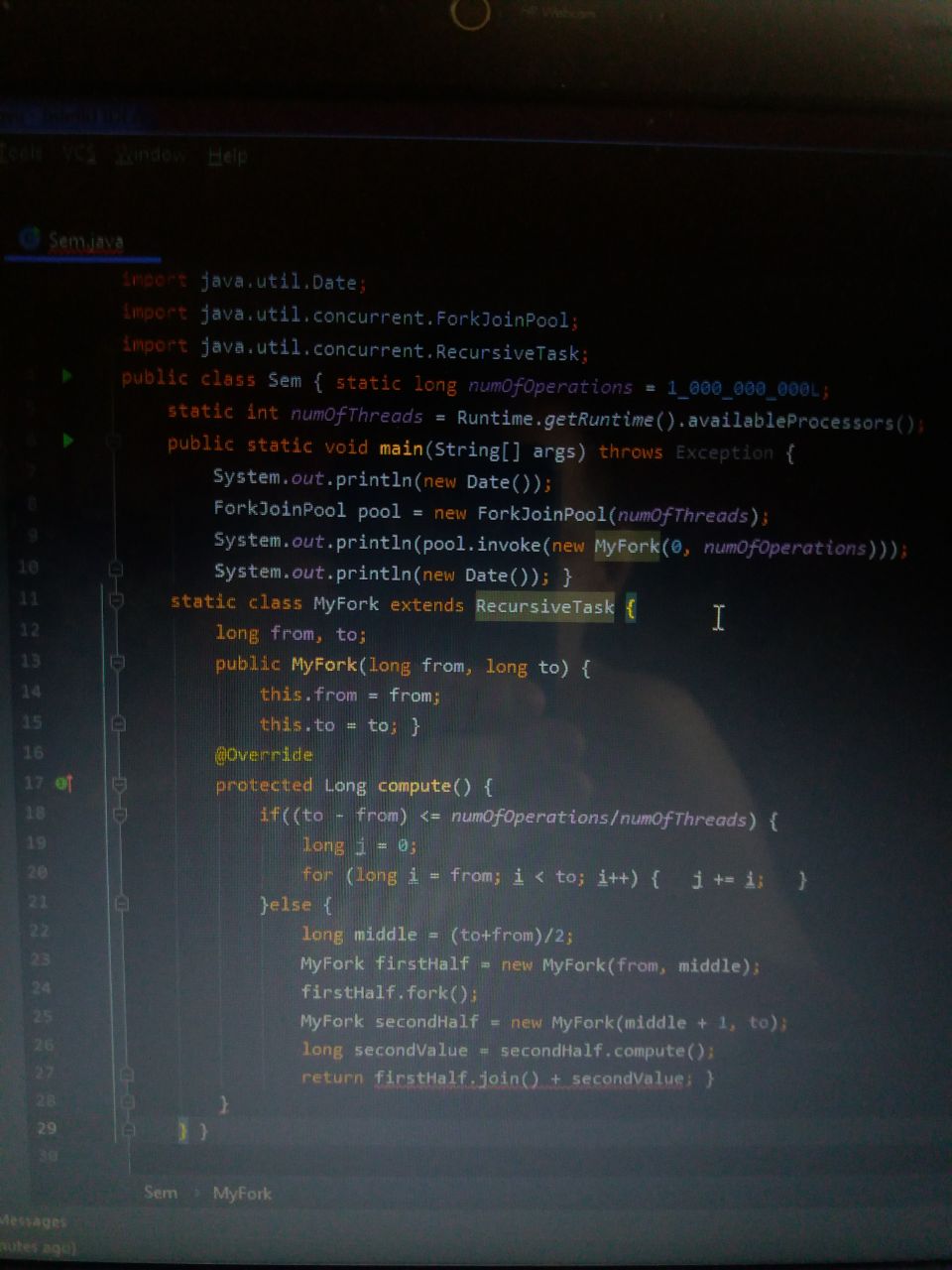Click the highlighted RecursiveTask class name
952x1270 pixels.
(544, 606)
